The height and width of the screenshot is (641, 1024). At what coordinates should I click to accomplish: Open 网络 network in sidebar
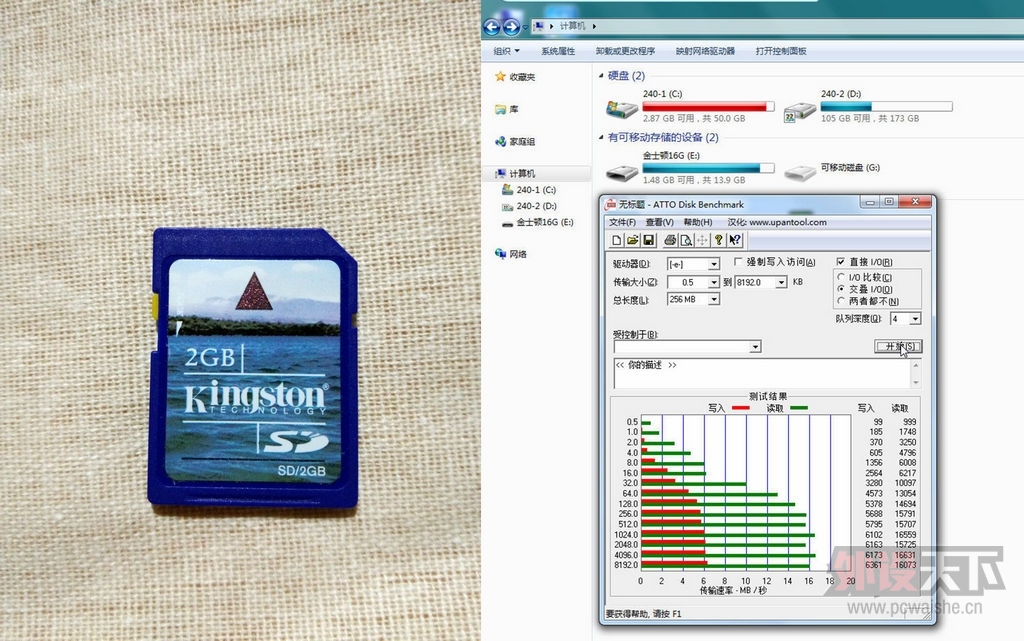[511, 254]
